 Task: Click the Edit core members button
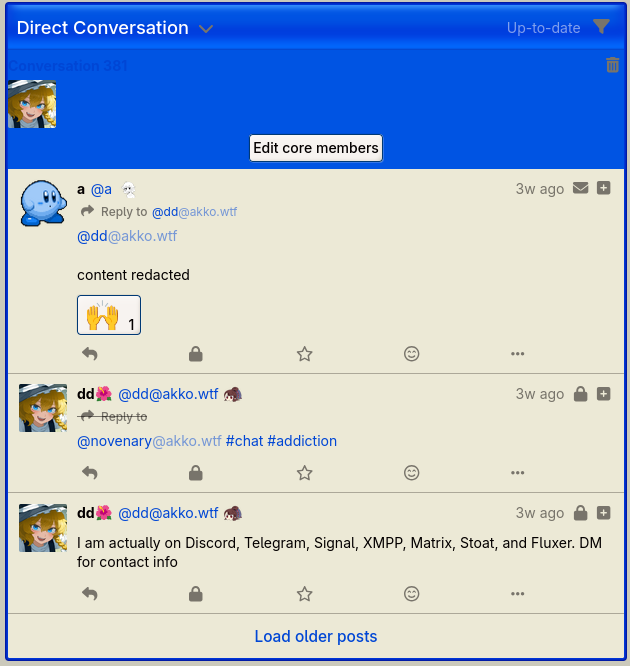[x=316, y=148]
